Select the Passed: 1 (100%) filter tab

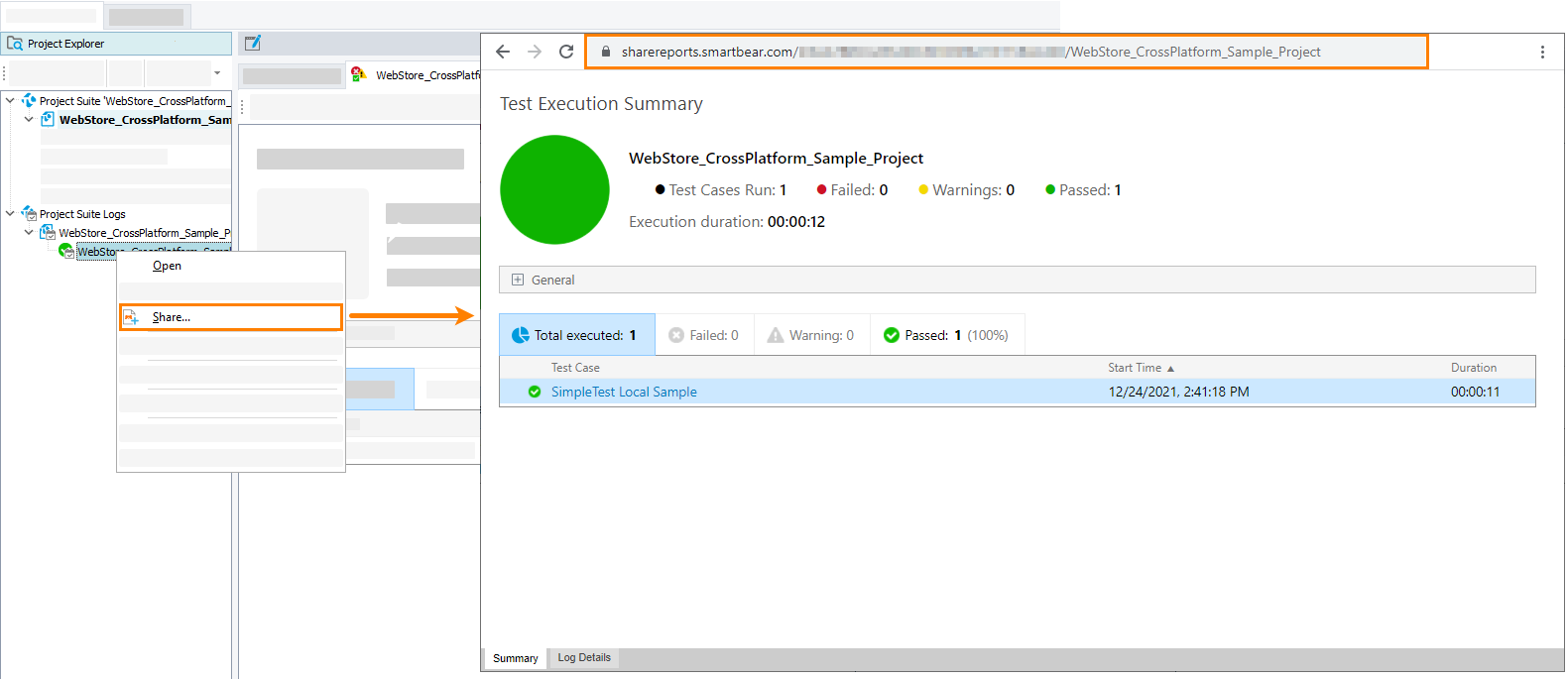[946, 335]
